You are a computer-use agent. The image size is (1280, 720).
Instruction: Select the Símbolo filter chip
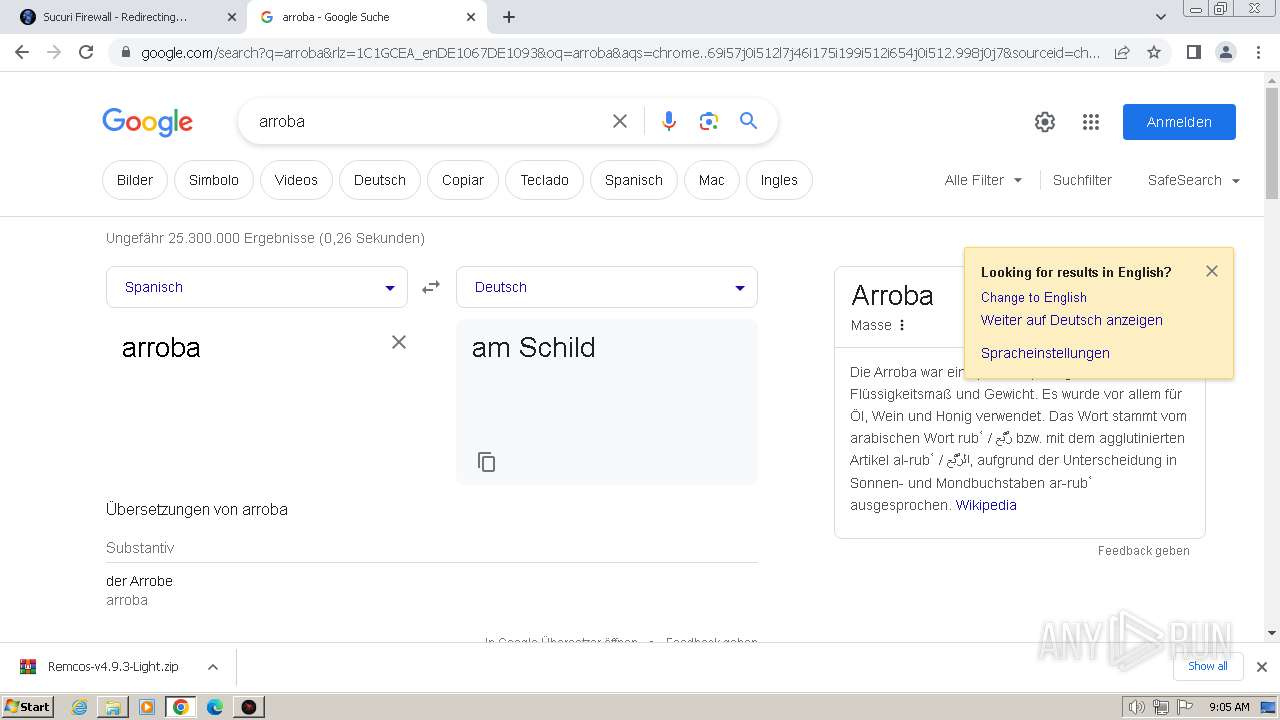(214, 180)
